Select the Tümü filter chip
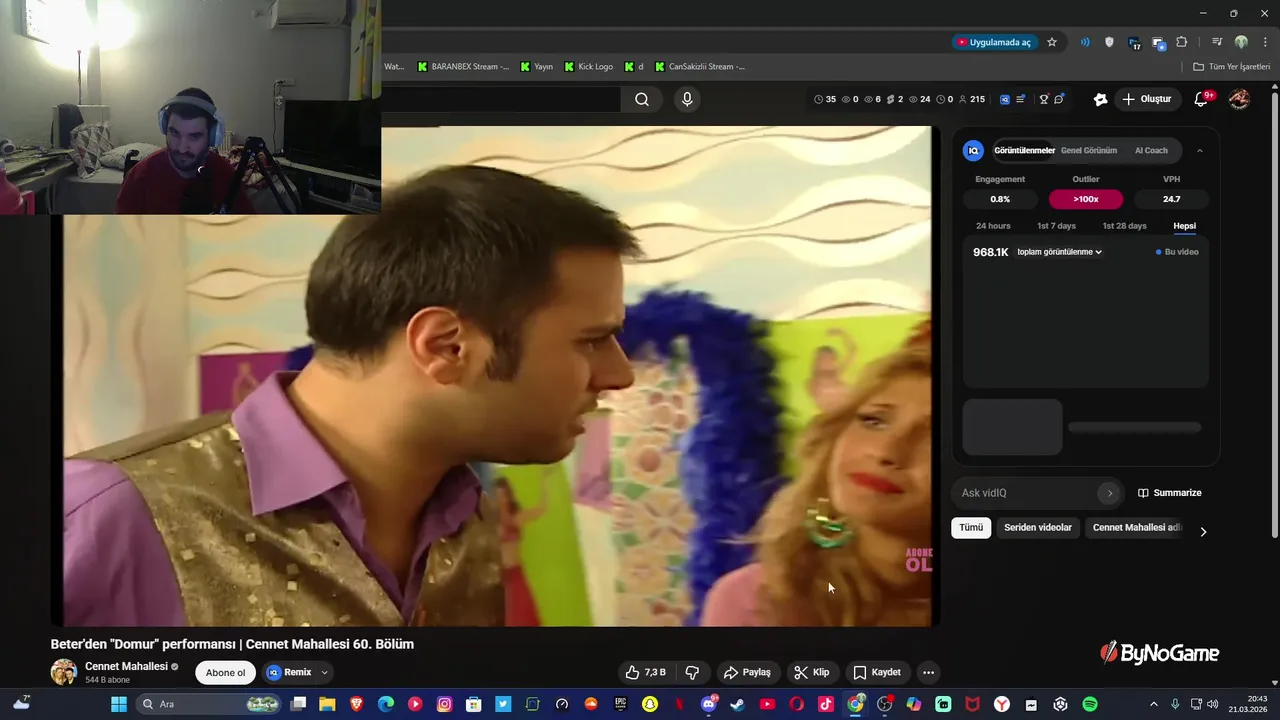1280x720 pixels. click(x=971, y=528)
